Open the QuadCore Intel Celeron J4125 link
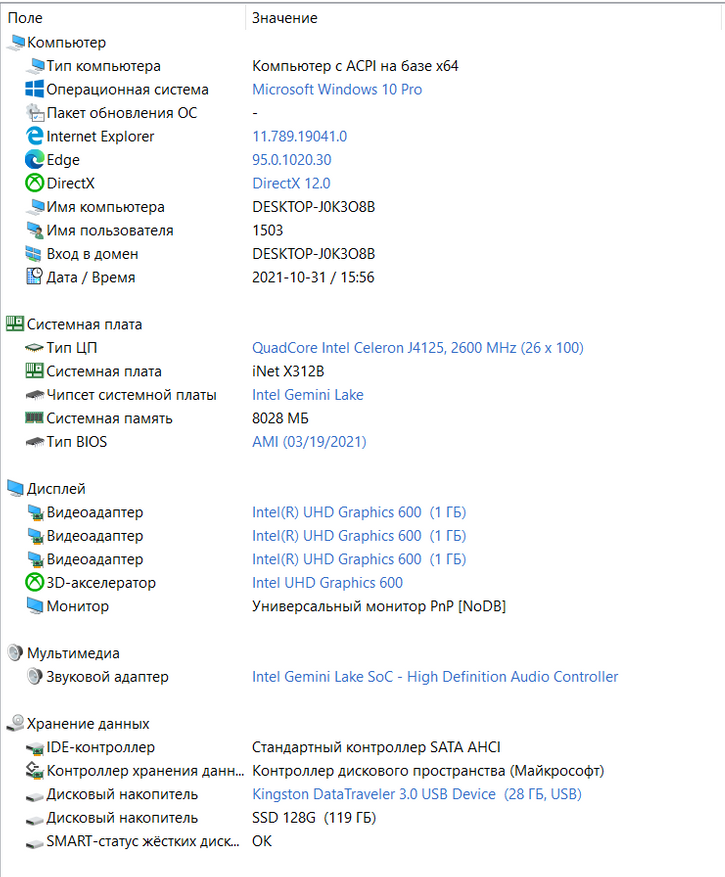 pos(417,347)
